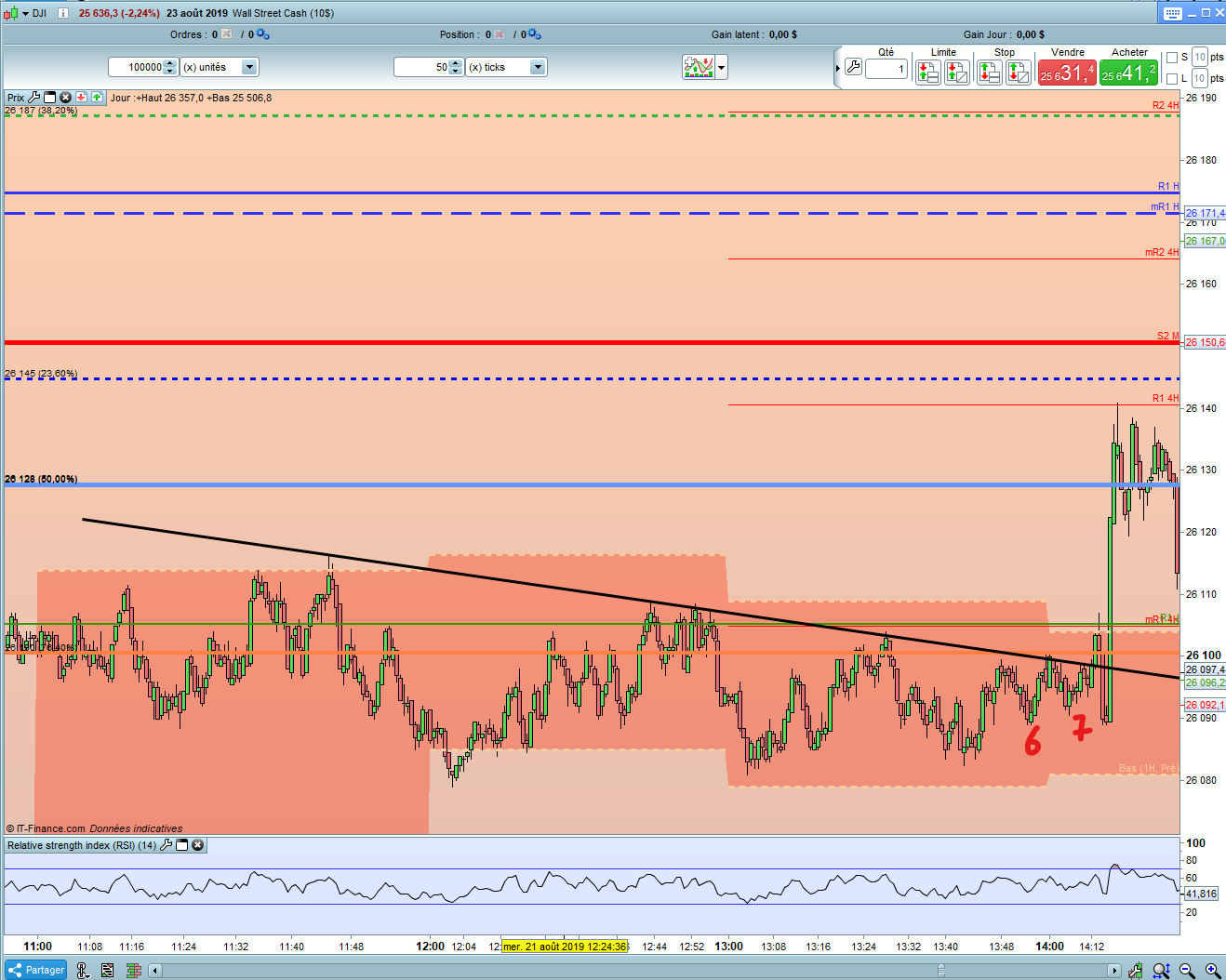
Task: Click the L points value field
Action: point(1200,78)
